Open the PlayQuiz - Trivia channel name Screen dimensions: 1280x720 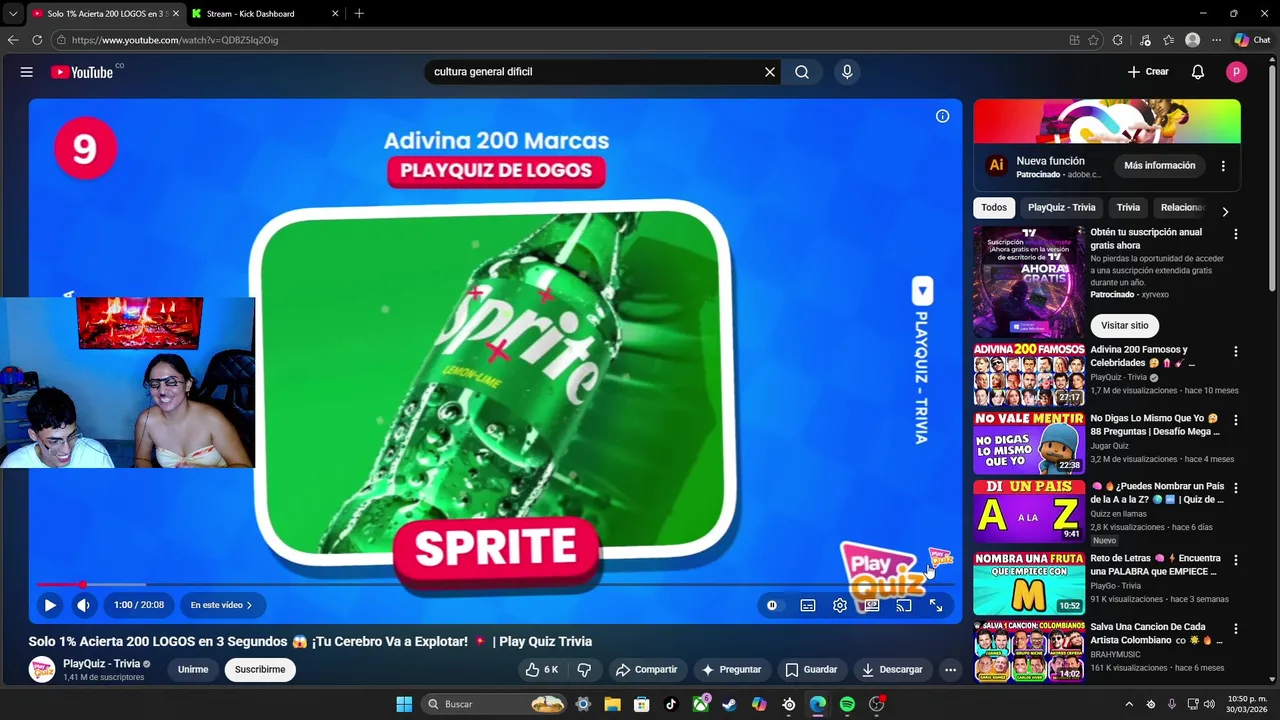[x=101, y=664]
